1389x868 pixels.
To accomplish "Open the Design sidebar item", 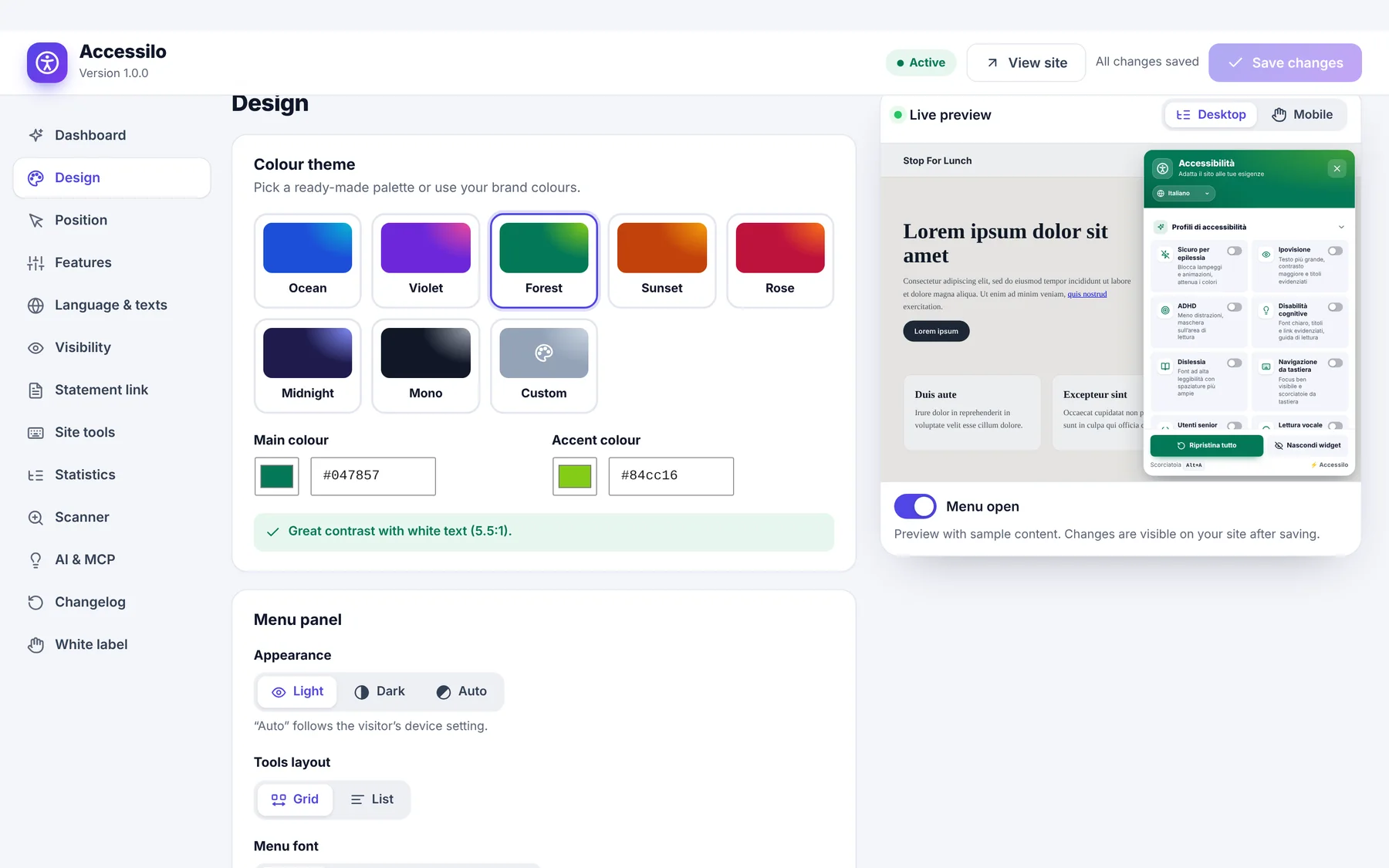I will pos(112,178).
